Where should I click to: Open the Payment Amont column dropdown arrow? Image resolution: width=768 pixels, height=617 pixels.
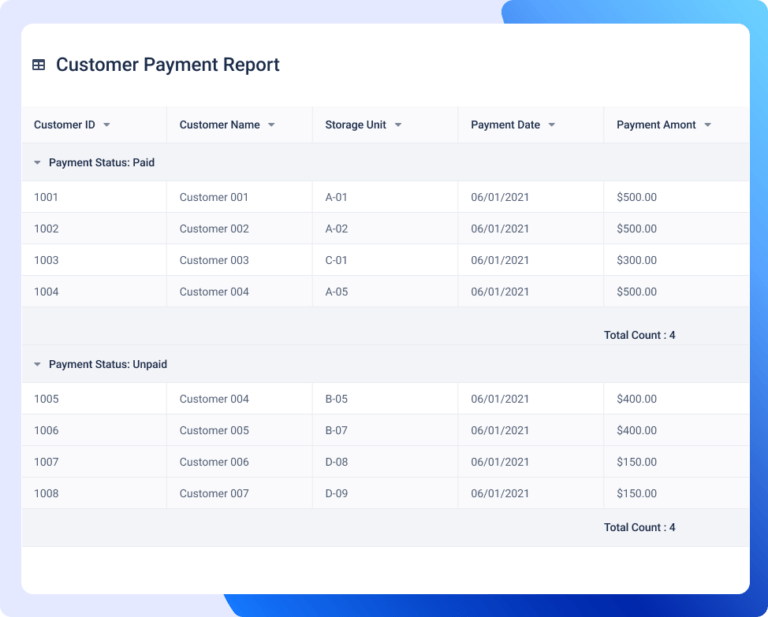pos(708,125)
